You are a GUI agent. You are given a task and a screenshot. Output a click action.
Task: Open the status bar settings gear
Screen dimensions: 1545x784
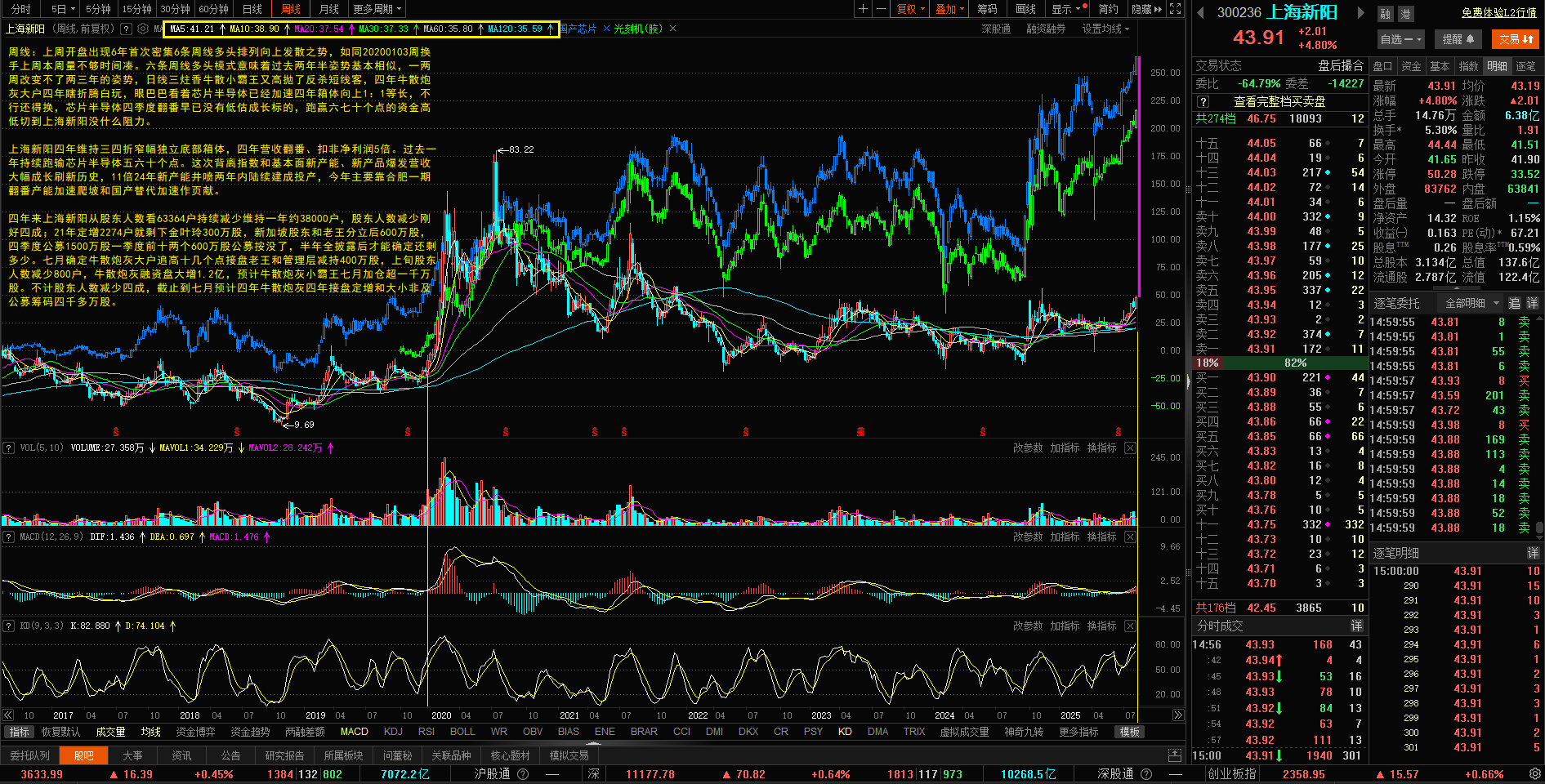(x=1534, y=773)
